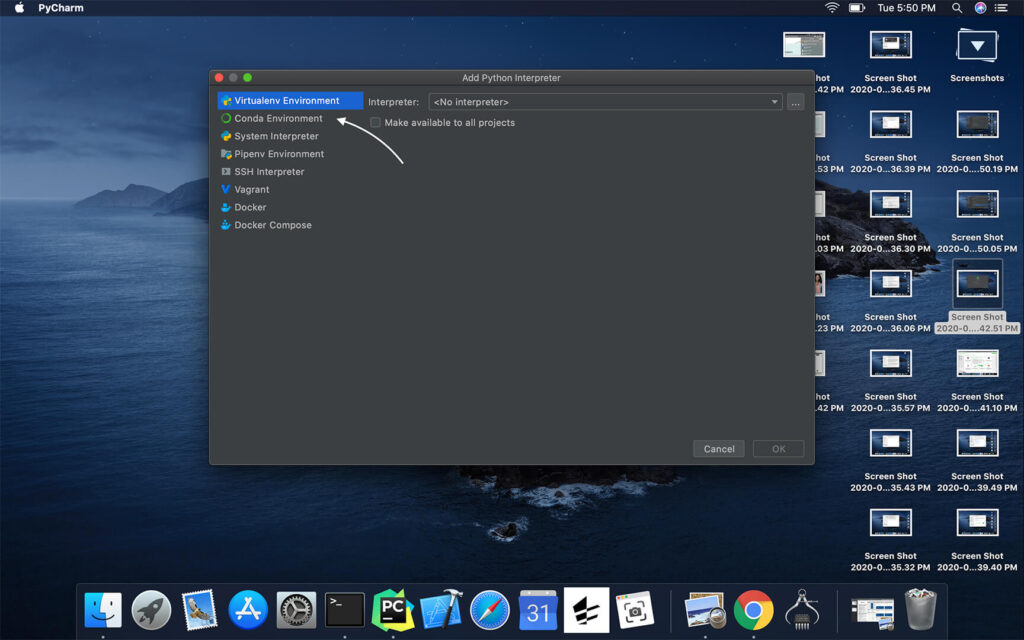Click the Wi-Fi status icon
This screenshot has height=640, width=1024.
[832, 8]
